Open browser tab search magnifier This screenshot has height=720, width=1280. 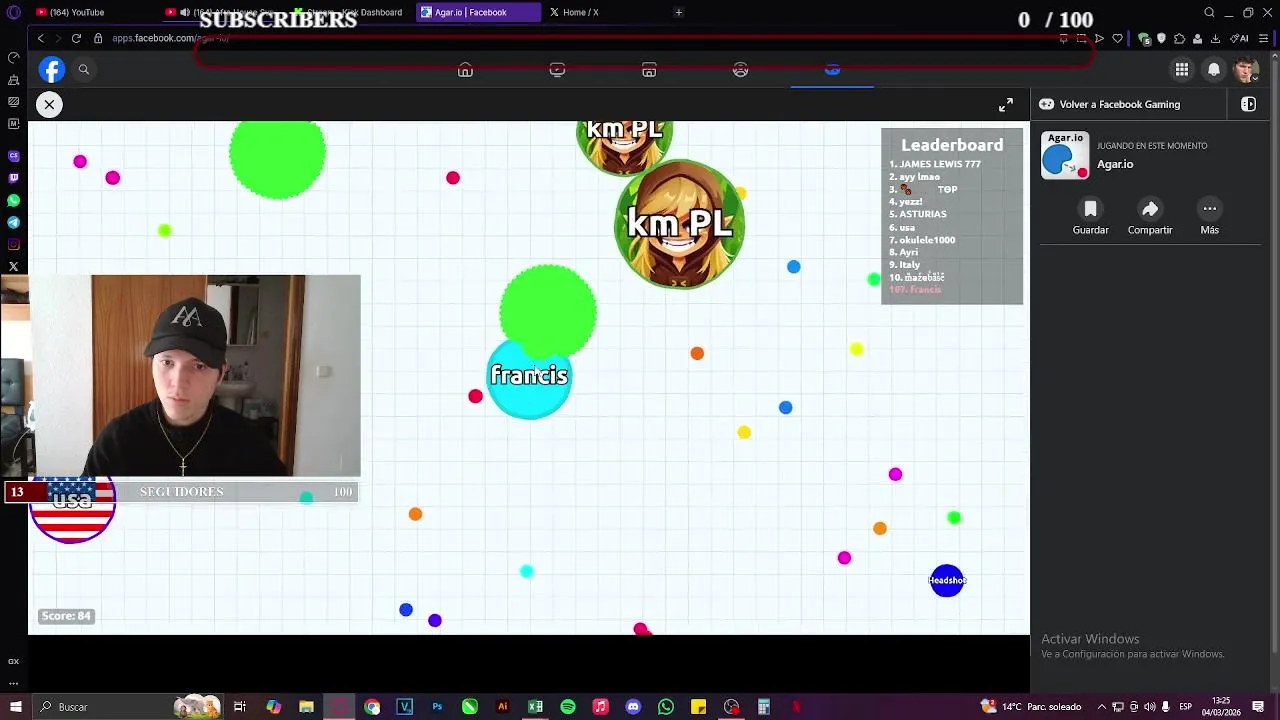point(1209,12)
